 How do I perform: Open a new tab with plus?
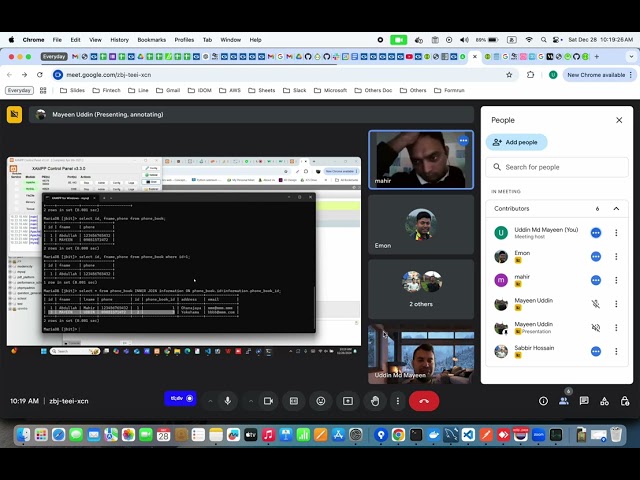[x=597, y=56]
